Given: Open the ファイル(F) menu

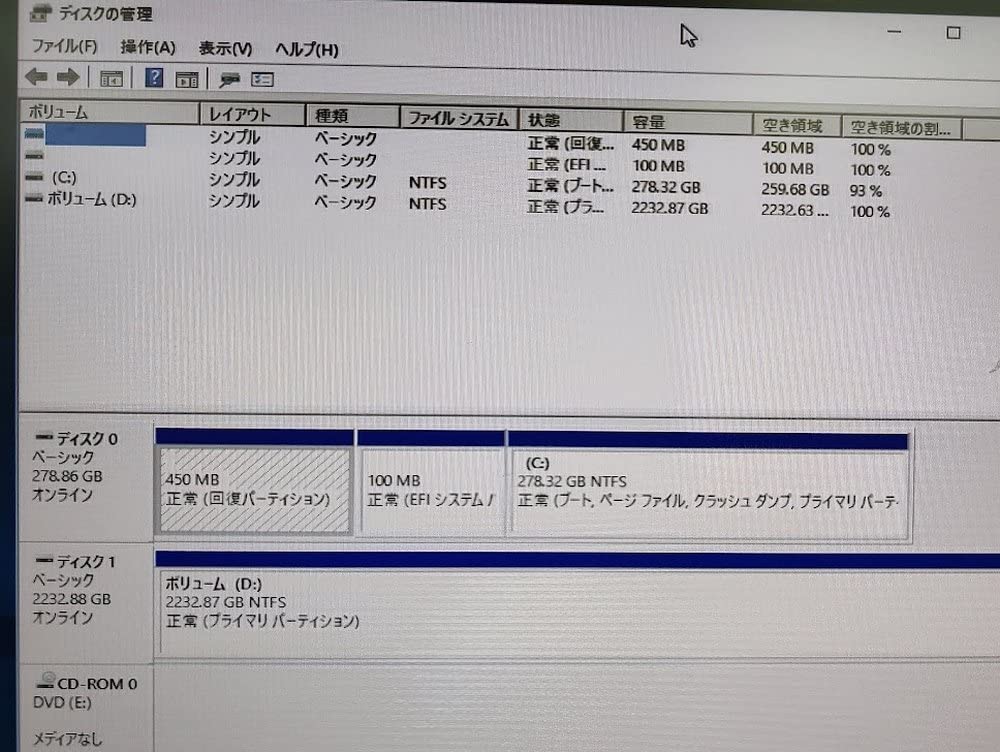Looking at the screenshot, I should coord(64,46).
